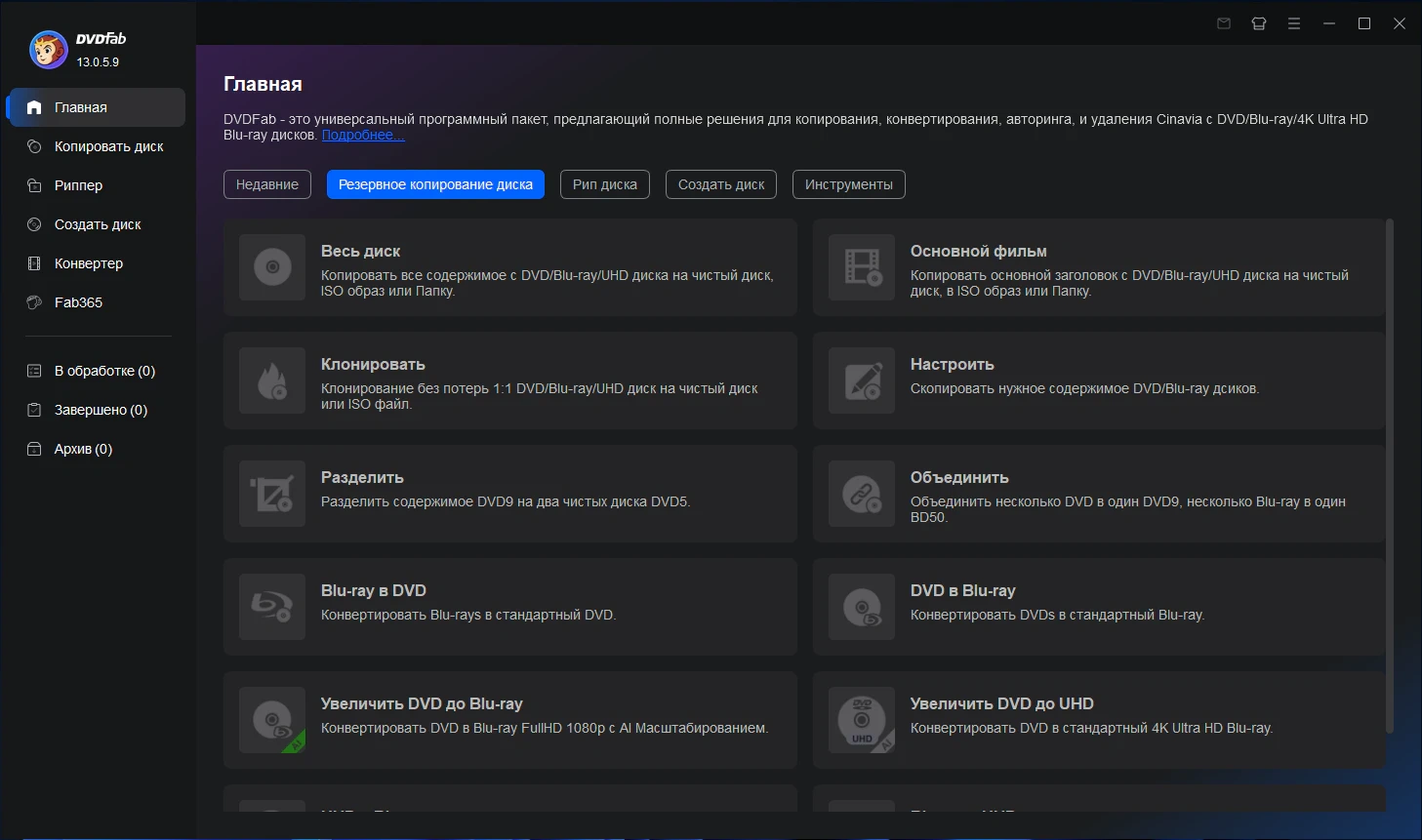Select the Клонировать mode title

point(373,364)
